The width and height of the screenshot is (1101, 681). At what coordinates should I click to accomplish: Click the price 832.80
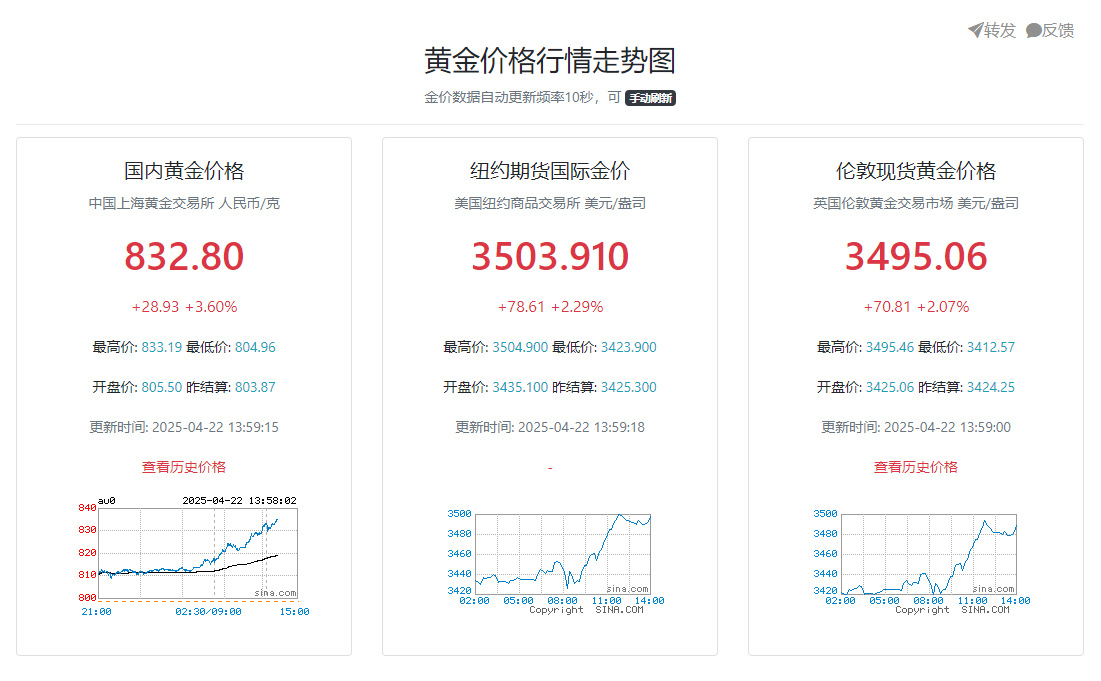184,256
